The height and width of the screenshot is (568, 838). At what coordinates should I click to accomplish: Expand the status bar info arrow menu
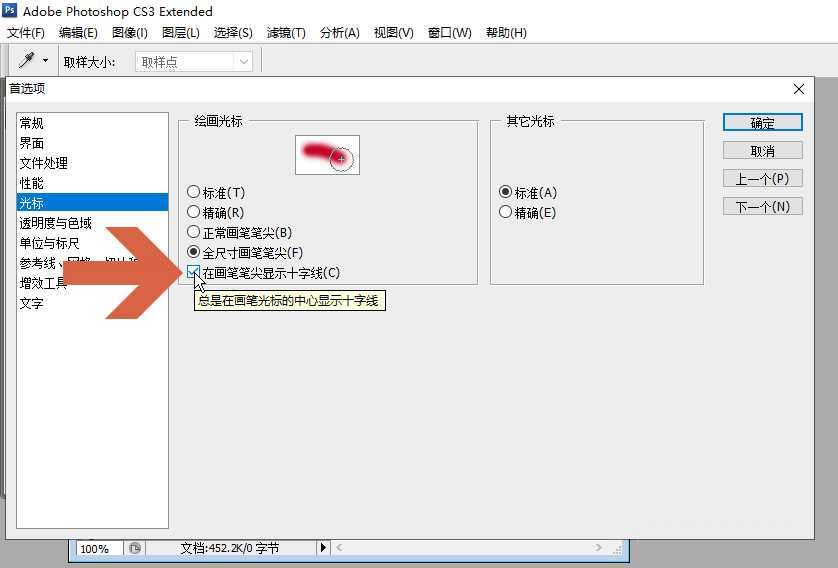(x=323, y=548)
